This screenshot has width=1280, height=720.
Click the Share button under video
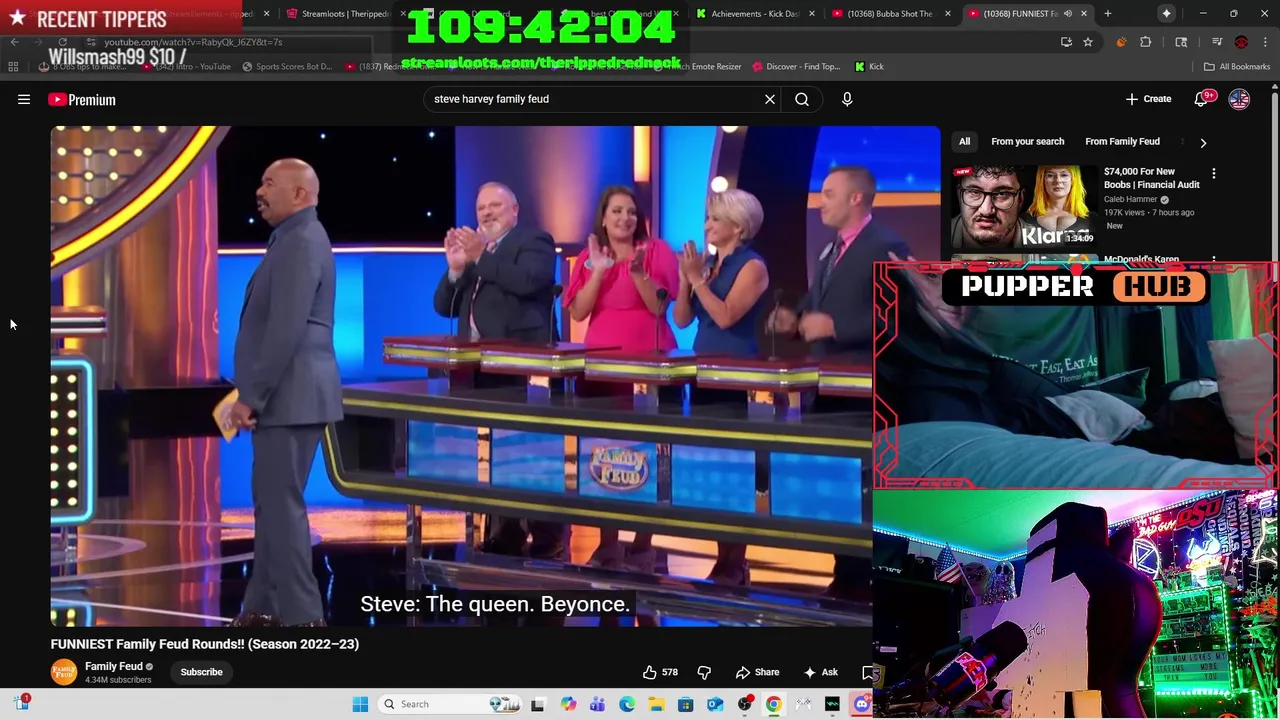[757, 672]
